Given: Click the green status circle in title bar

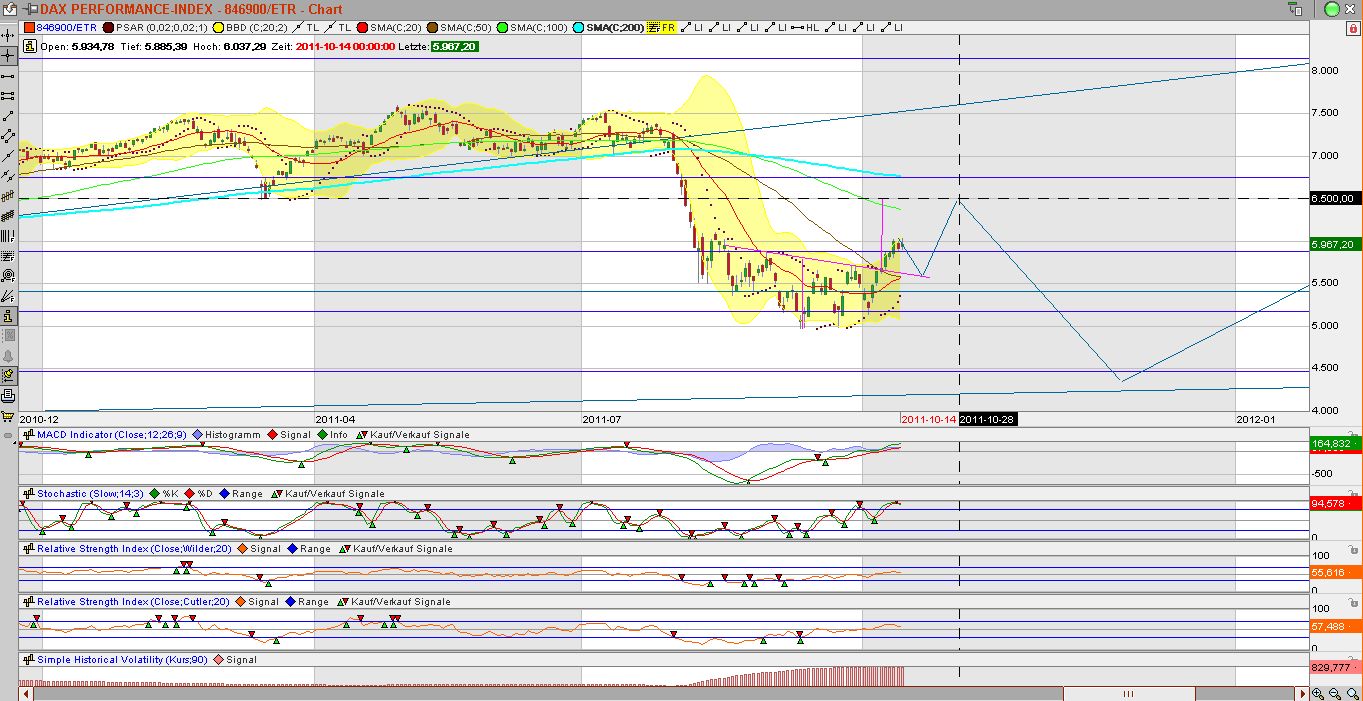Looking at the screenshot, I should click(x=1331, y=8).
